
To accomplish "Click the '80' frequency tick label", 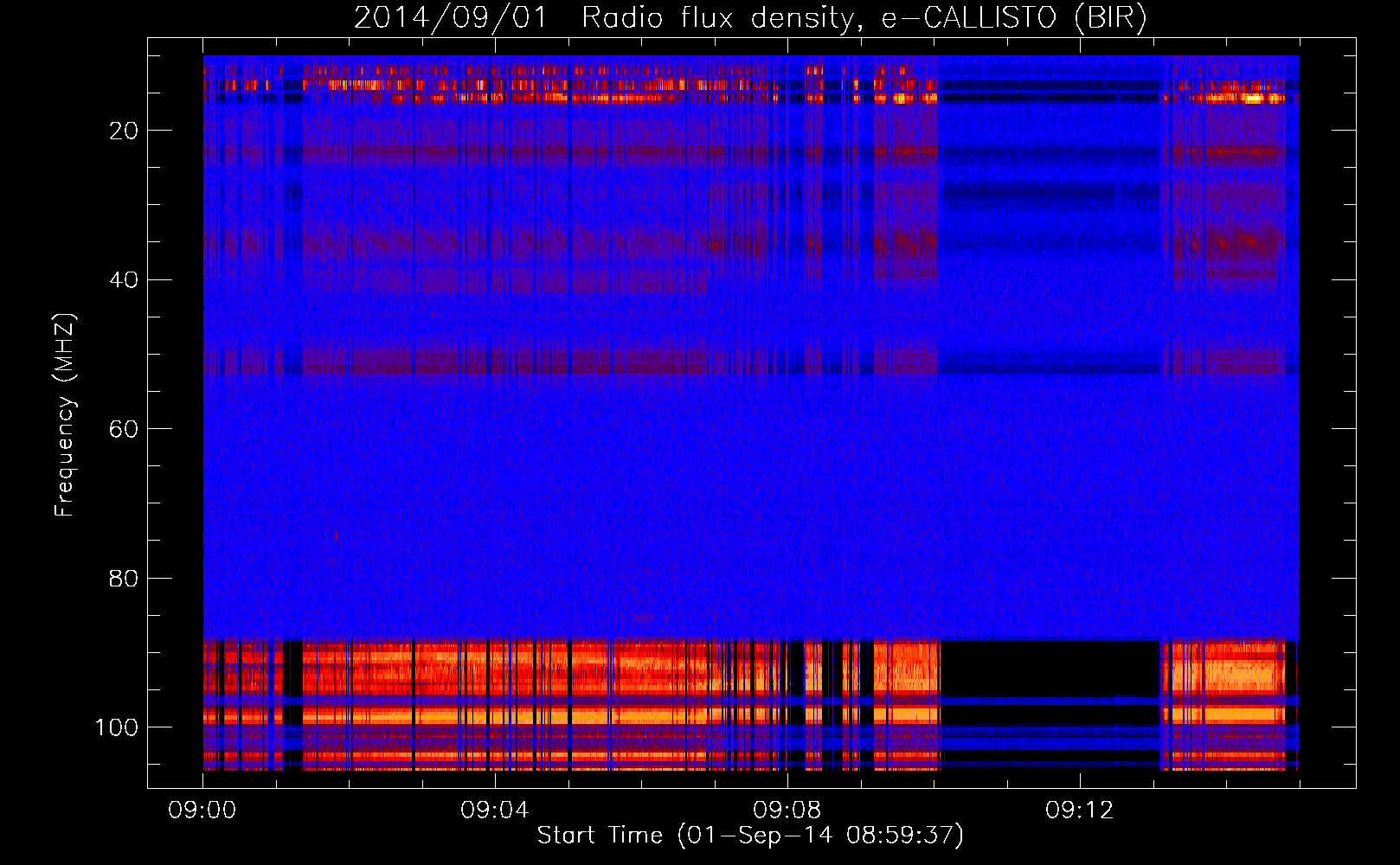I will click(x=125, y=578).
